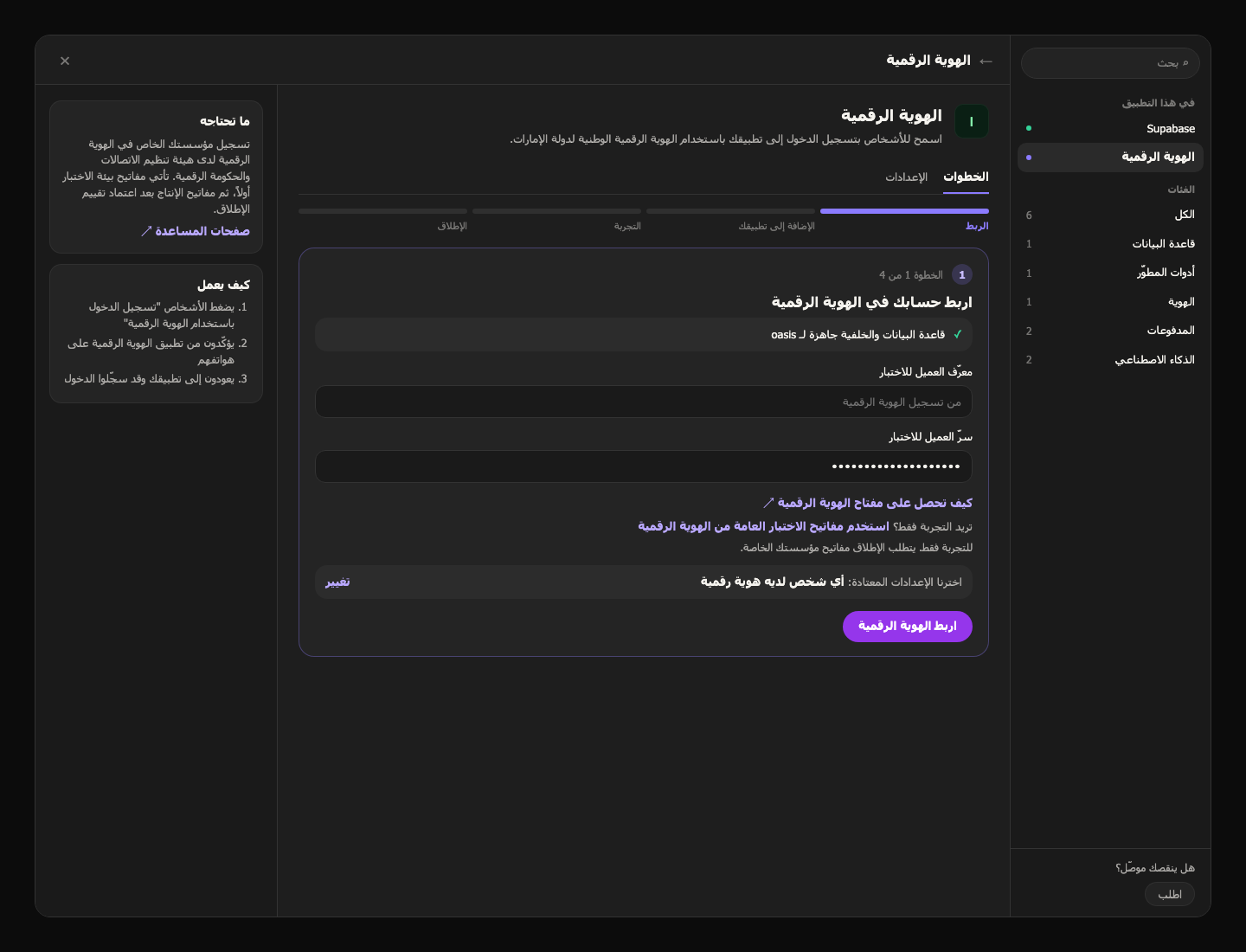Click the التجربة progress step
1246x952 pixels.
pos(556,220)
